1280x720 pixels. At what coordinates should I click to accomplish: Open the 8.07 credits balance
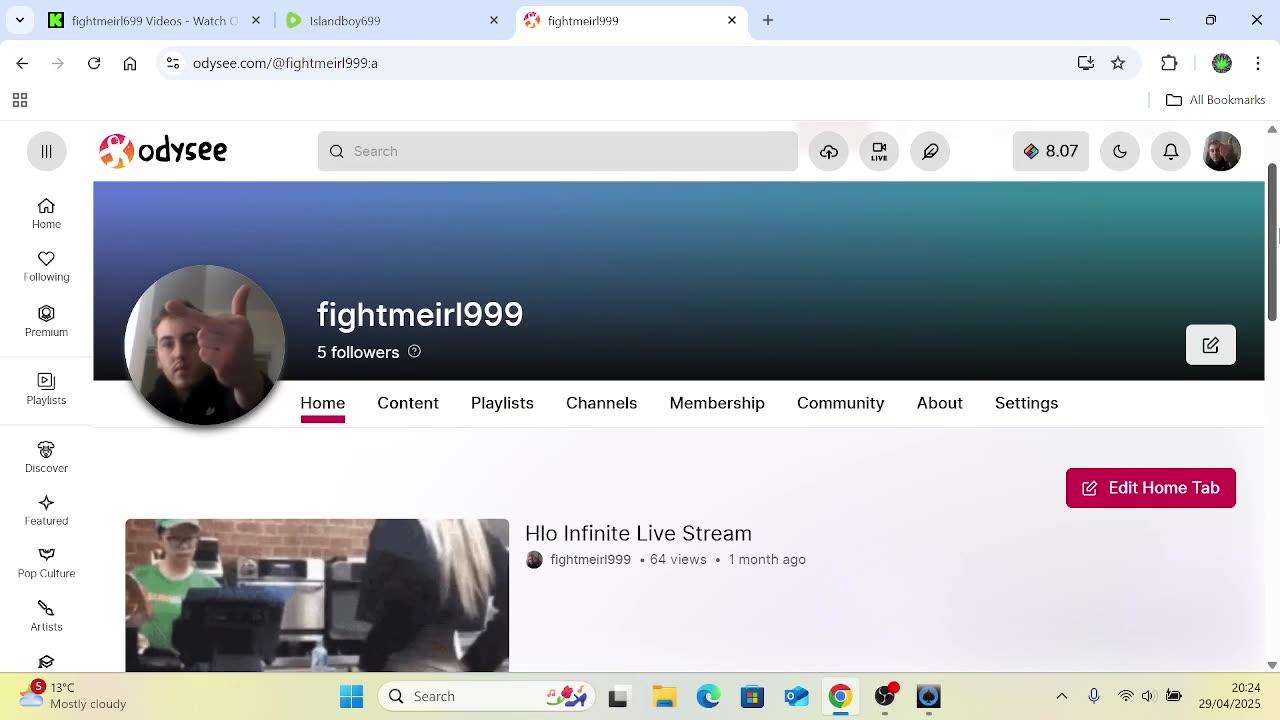(1050, 151)
